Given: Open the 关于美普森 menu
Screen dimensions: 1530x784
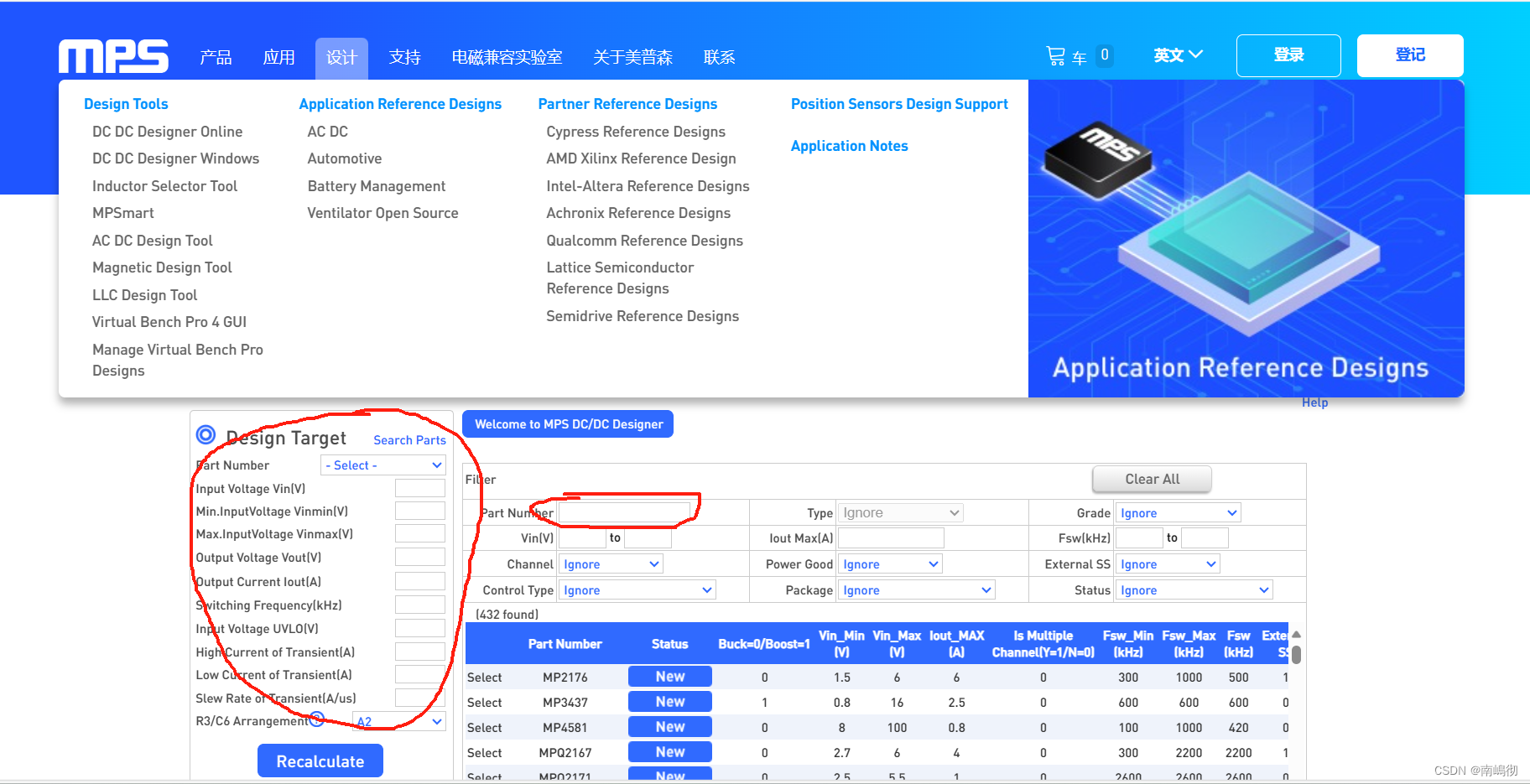Looking at the screenshot, I should pyautogui.click(x=632, y=57).
